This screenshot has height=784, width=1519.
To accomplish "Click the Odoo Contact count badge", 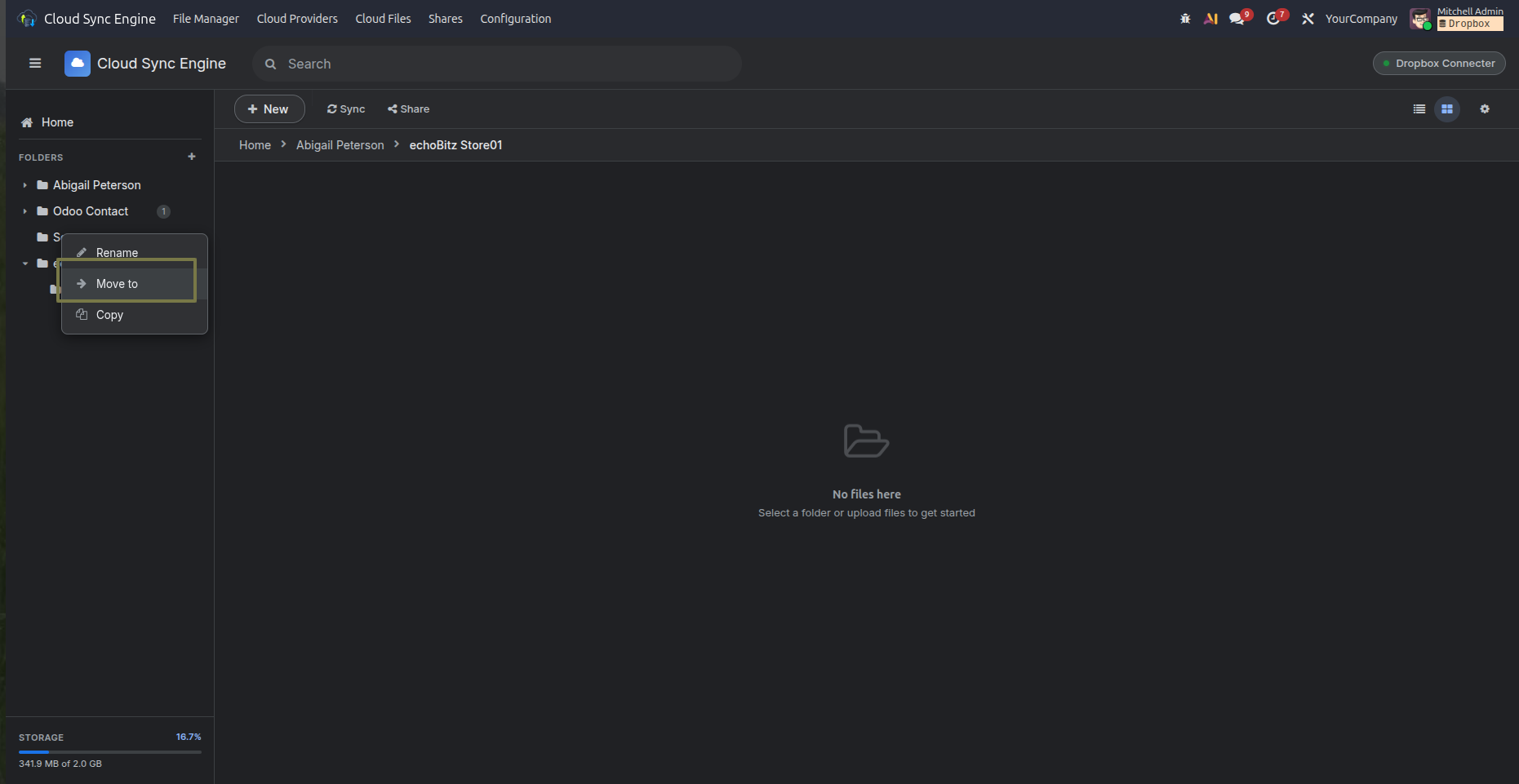I will (163, 211).
